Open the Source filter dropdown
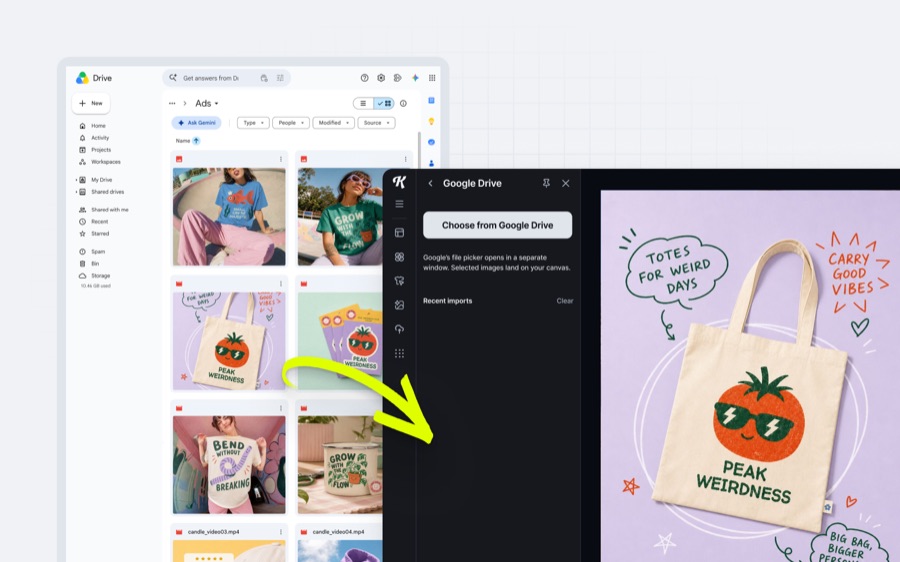900x562 pixels. pyautogui.click(x=377, y=123)
